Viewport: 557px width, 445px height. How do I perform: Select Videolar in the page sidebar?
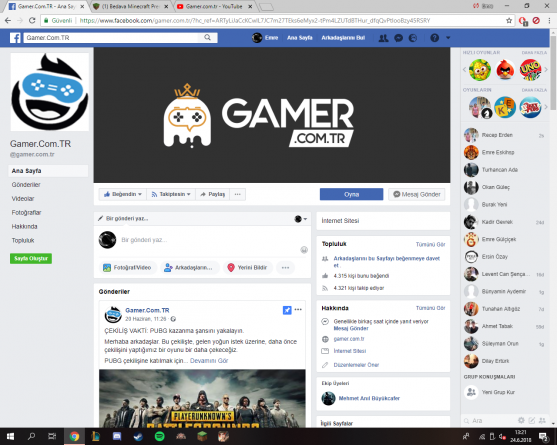tap(23, 199)
